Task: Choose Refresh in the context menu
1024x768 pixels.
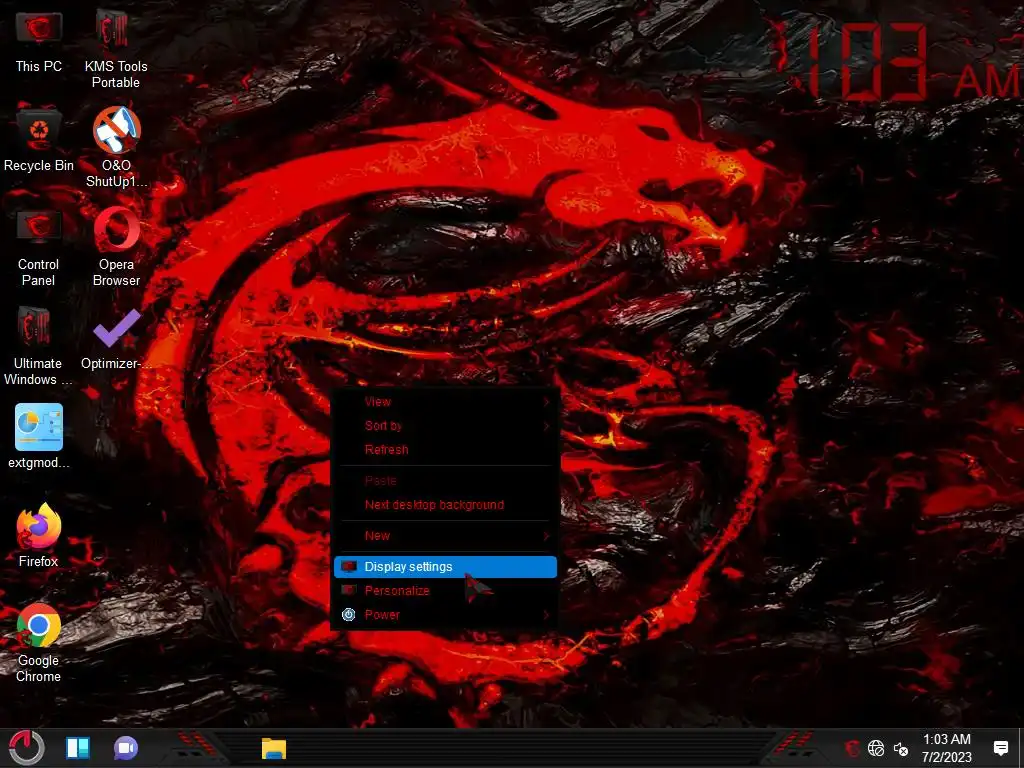Action: (x=445, y=450)
